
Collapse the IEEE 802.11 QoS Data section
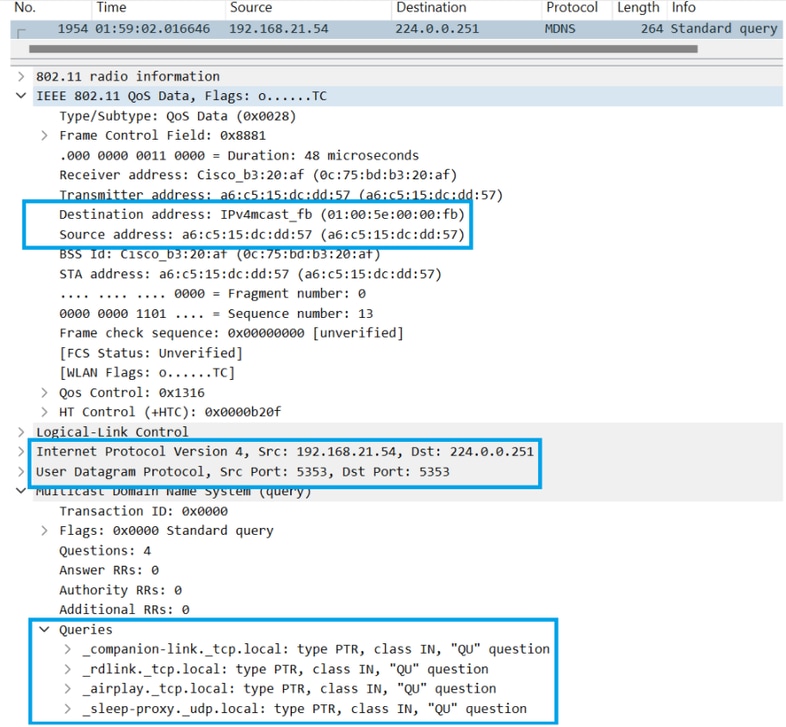(x=21, y=96)
